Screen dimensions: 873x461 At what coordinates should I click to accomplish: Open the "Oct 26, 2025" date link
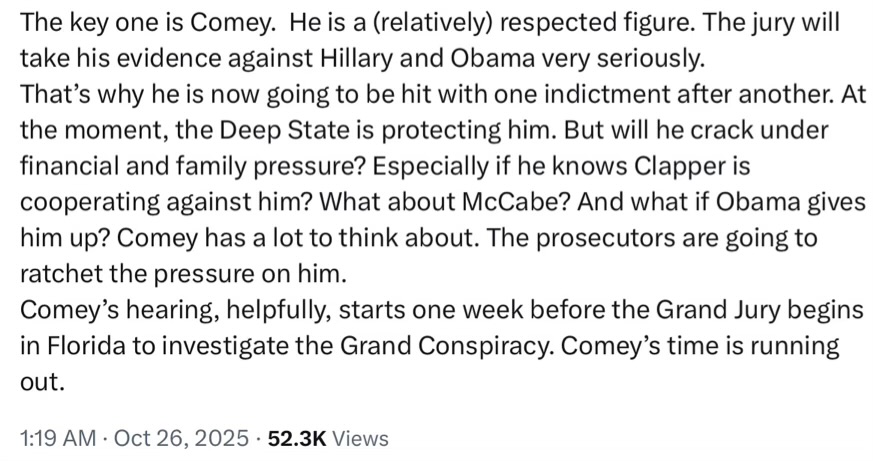[x=170, y=437]
